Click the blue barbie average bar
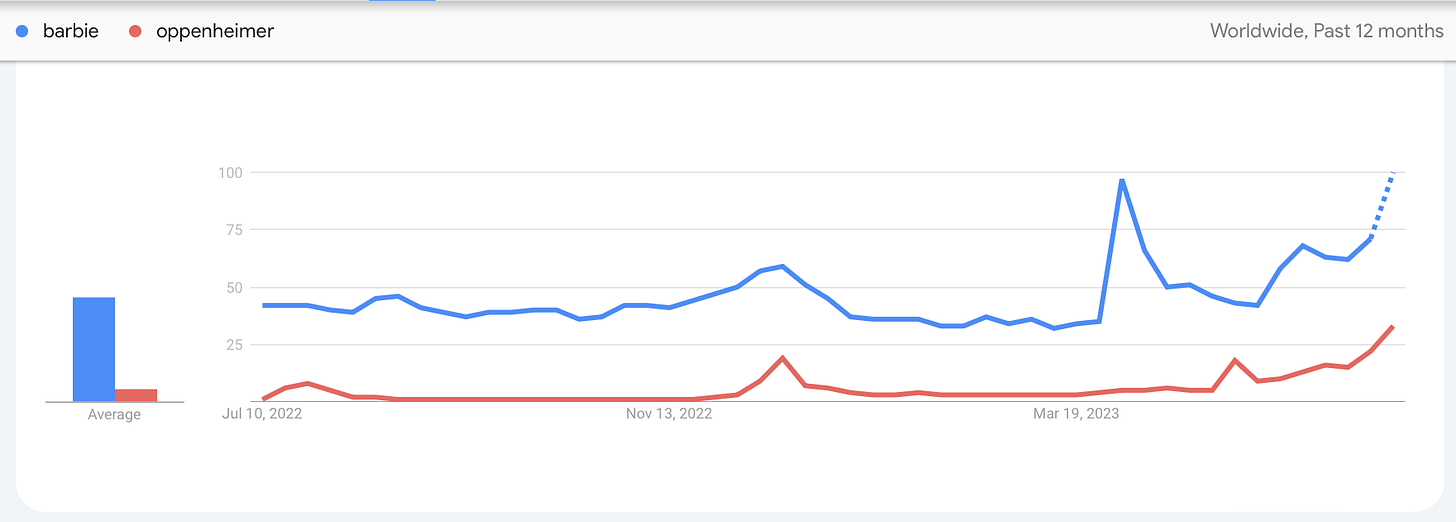Viewport: 1456px width, 522px height. click(94, 349)
